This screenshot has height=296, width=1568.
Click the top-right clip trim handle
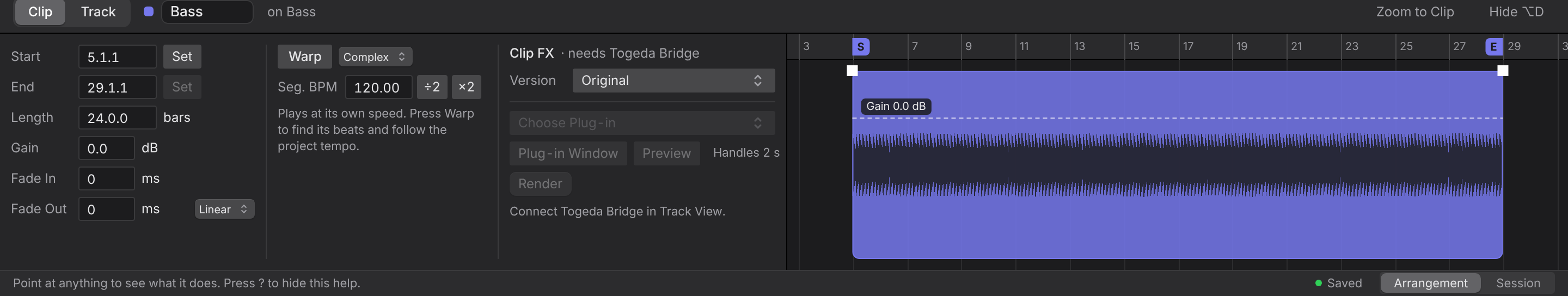click(1502, 71)
